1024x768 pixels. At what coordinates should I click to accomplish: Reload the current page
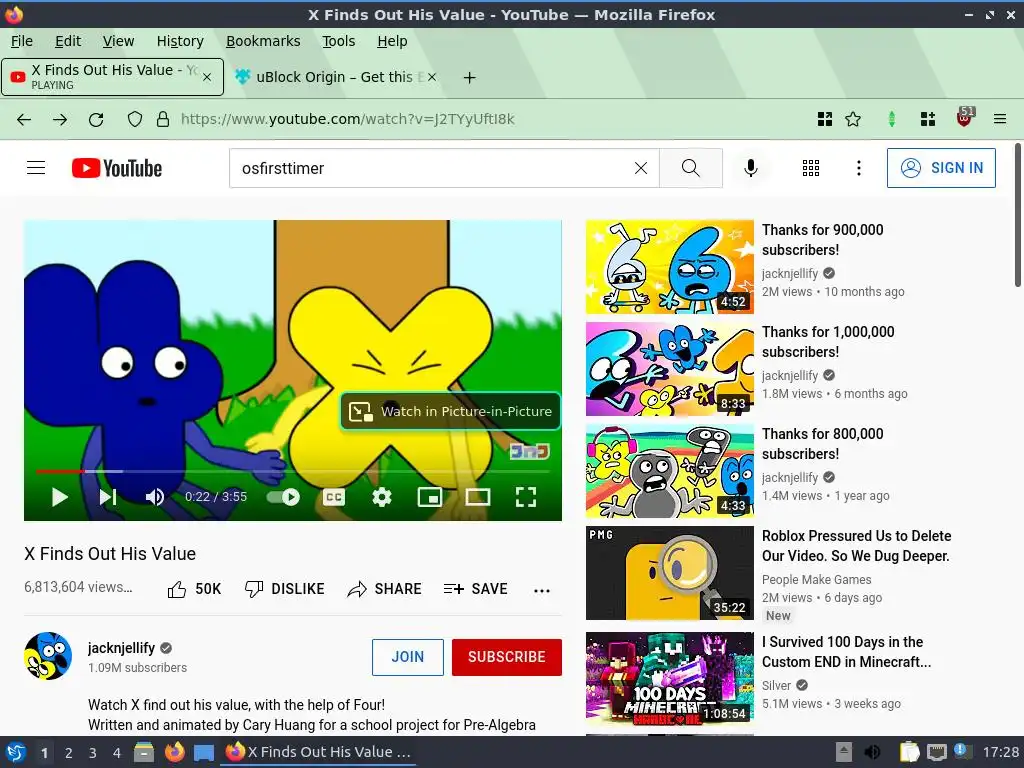tap(96, 119)
